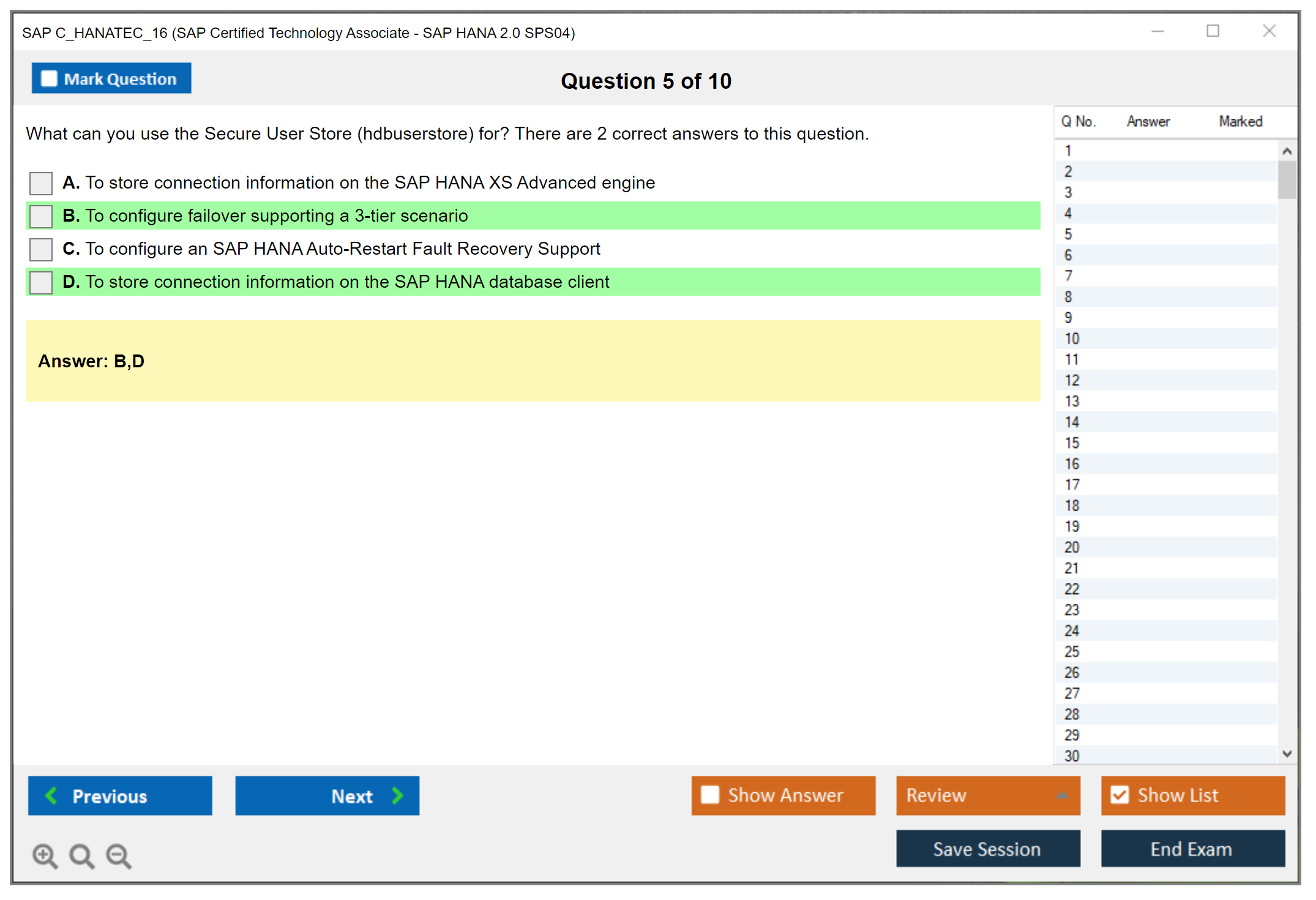Expand the Review dropdown menu
Viewport: 1316px width, 900px height.
(1062, 795)
